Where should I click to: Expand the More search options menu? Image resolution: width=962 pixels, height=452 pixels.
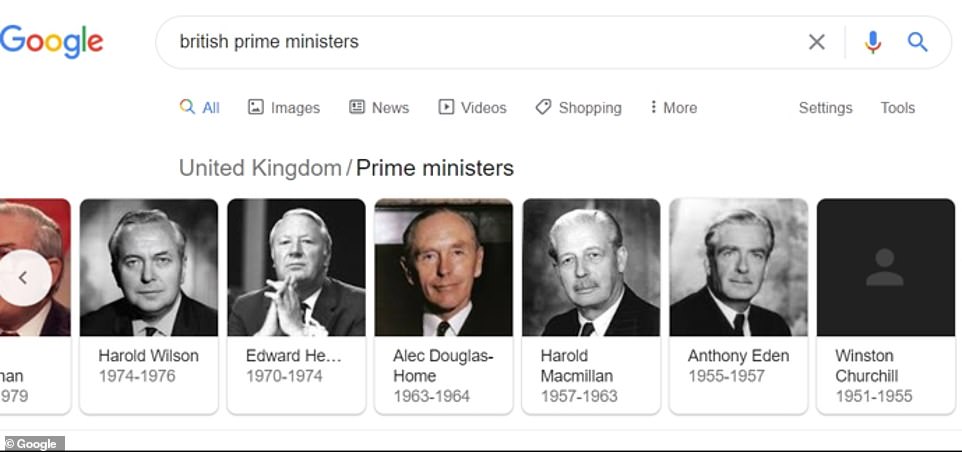pos(674,108)
